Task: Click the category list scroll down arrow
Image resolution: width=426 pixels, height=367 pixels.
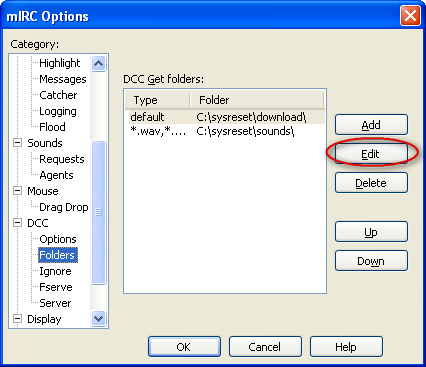Action: click(x=98, y=319)
